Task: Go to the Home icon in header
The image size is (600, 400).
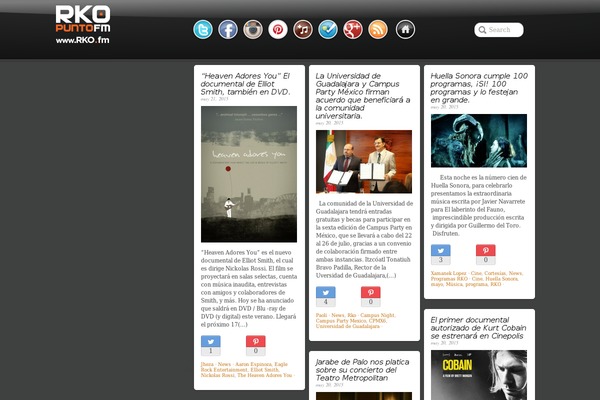Action: (405, 29)
